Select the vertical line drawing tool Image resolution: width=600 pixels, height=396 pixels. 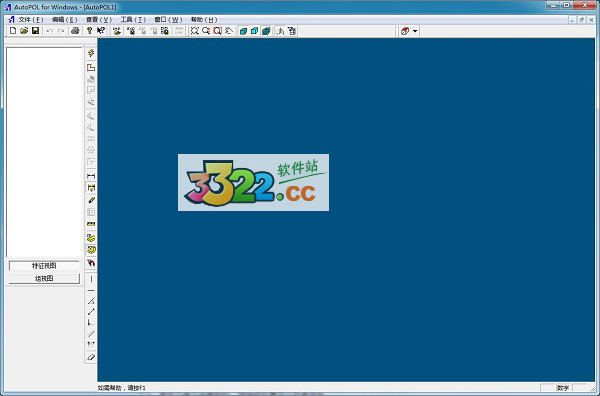(91, 279)
